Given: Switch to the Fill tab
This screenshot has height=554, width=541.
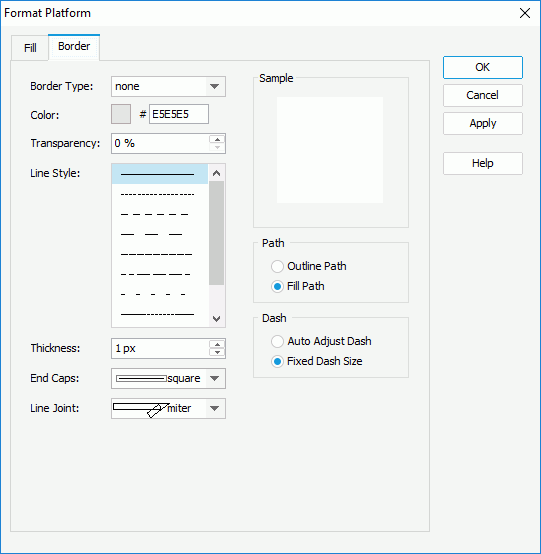Looking at the screenshot, I should [30, 48].
